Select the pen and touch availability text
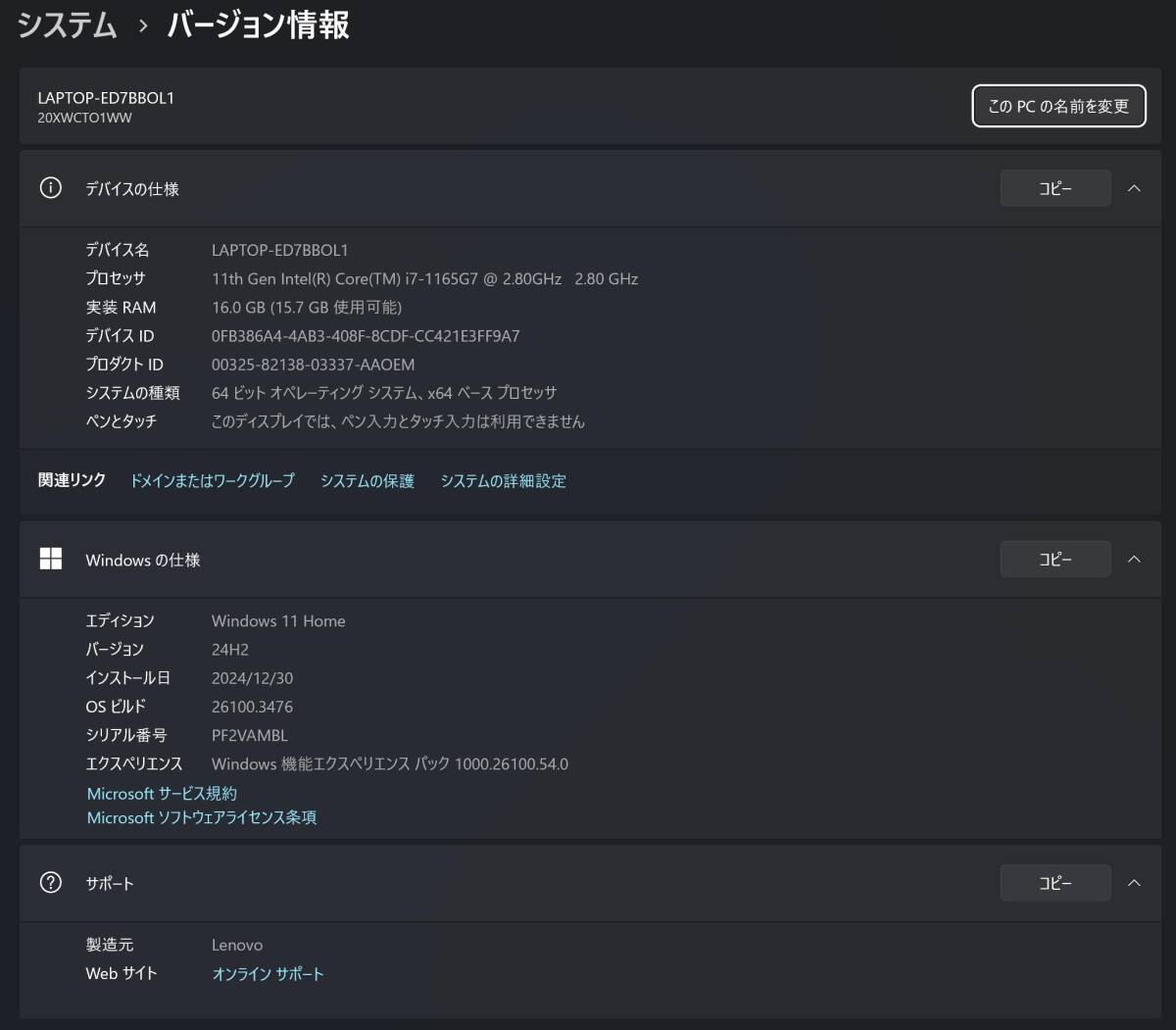 (398, 420)
